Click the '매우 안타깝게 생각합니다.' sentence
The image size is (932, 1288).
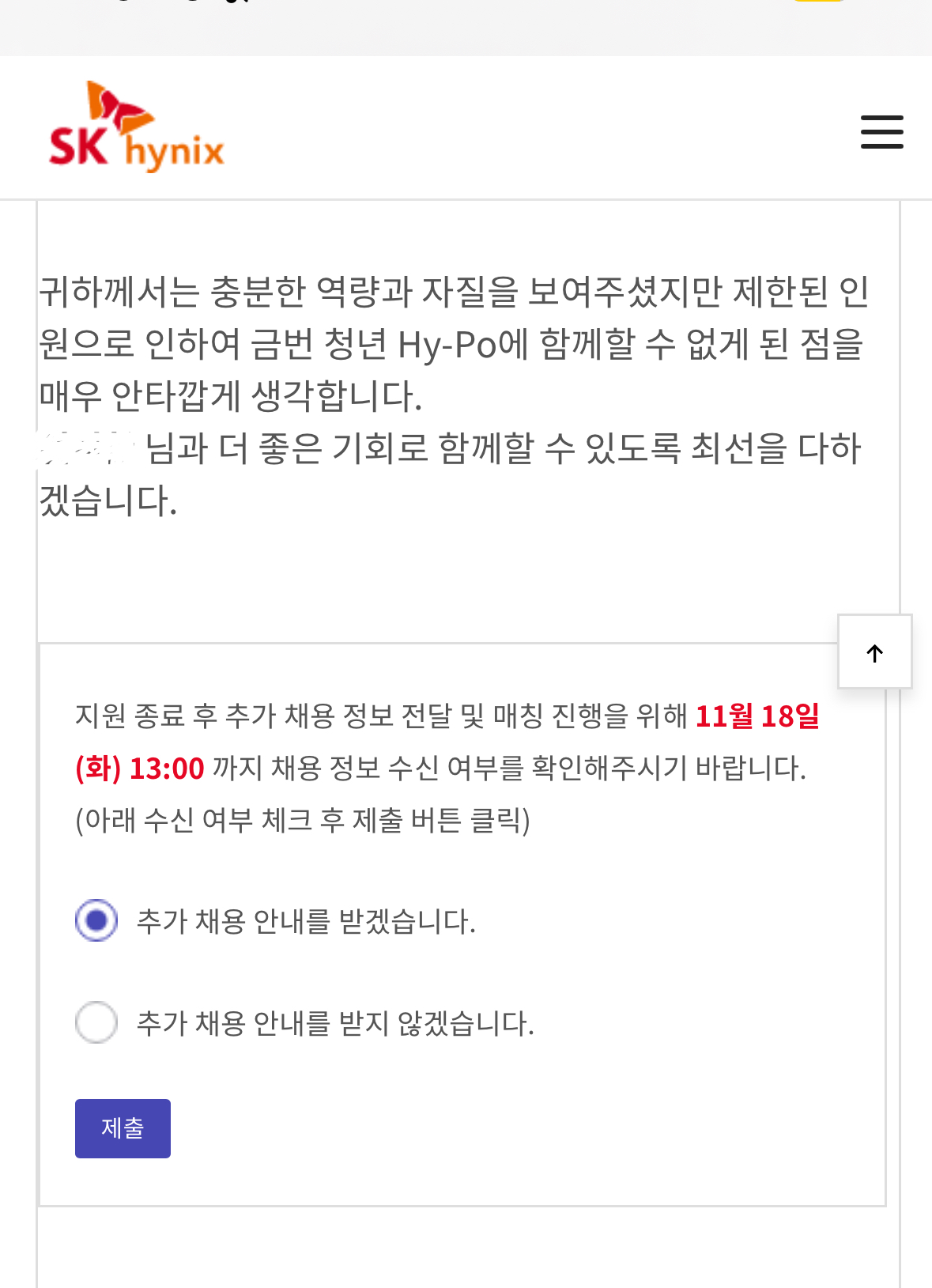[x=230, y=396]
